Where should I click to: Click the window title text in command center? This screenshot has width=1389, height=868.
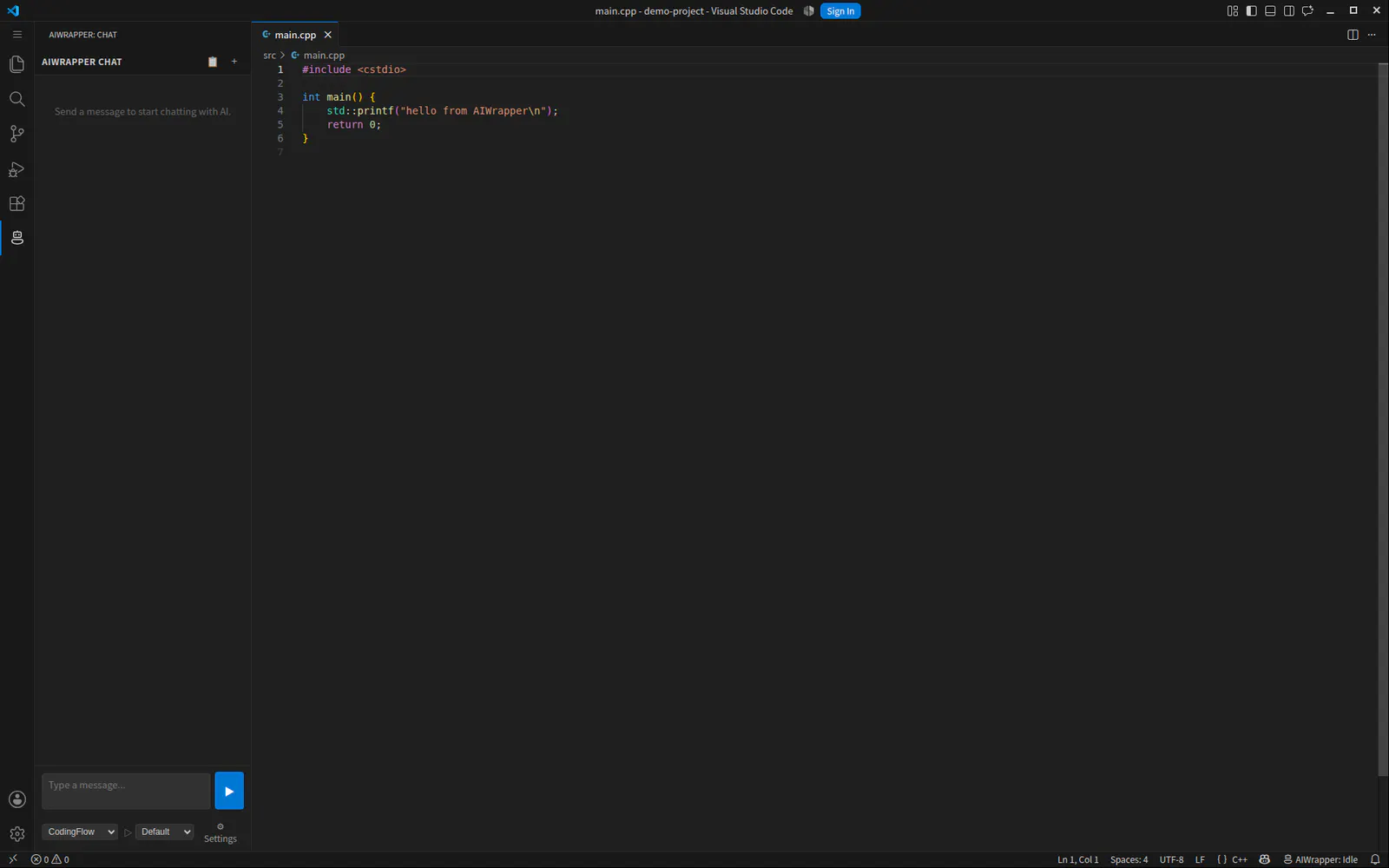[x=694, y=11]
